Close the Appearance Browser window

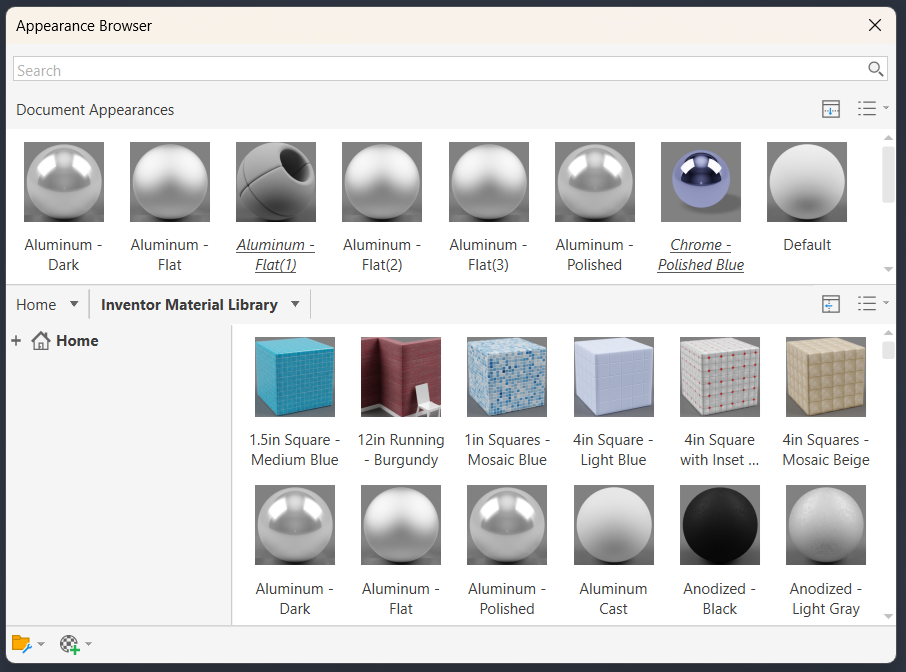[x=875, y=25]
